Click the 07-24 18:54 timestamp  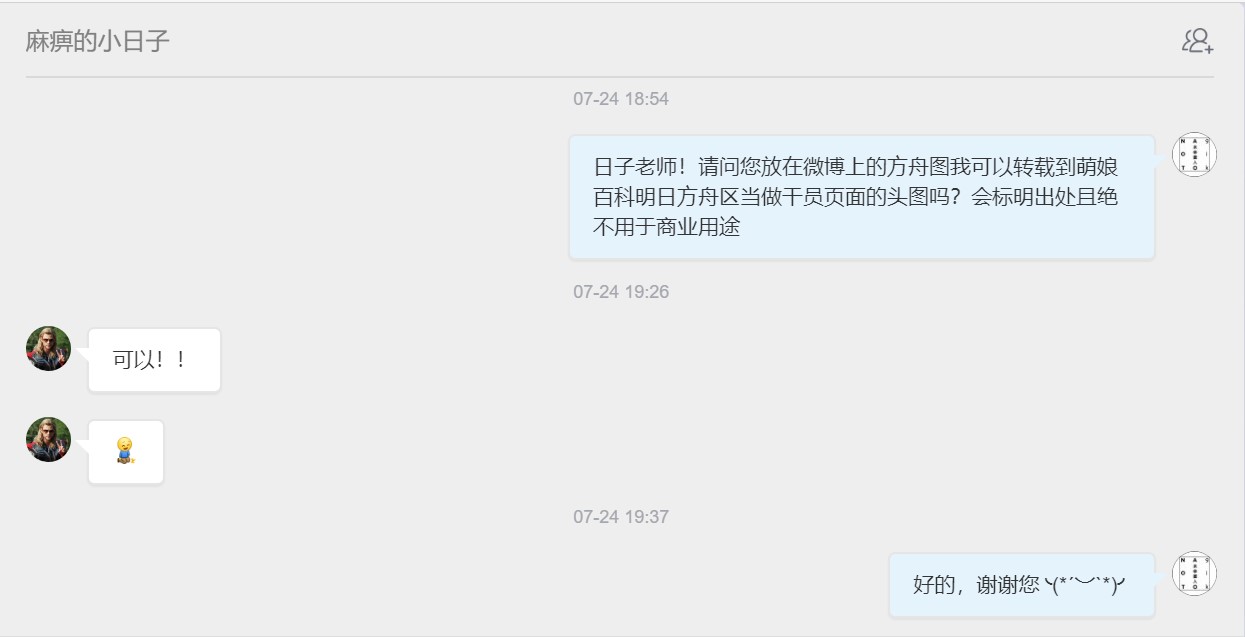[x=621, y=99]
